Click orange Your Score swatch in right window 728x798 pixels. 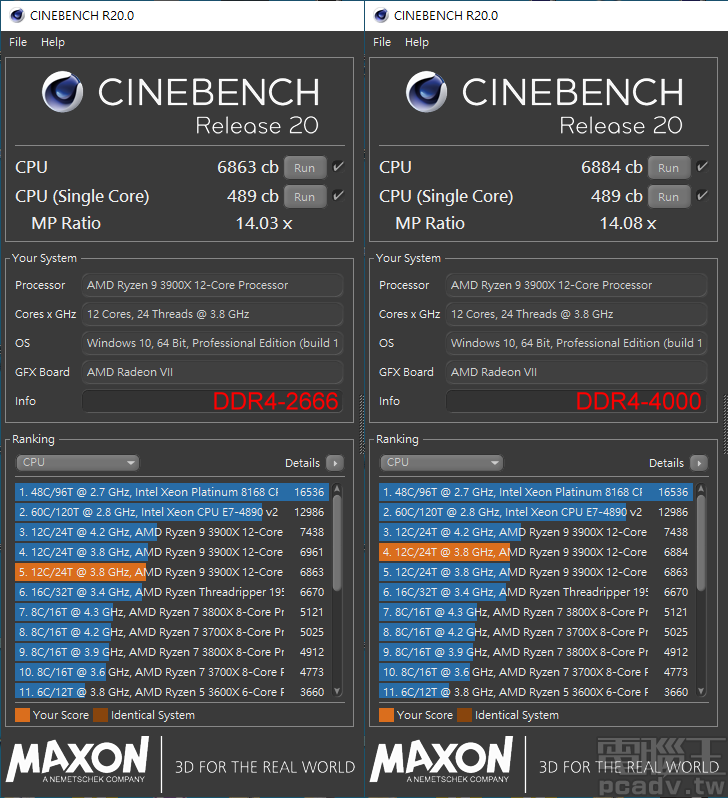(386, 715)
